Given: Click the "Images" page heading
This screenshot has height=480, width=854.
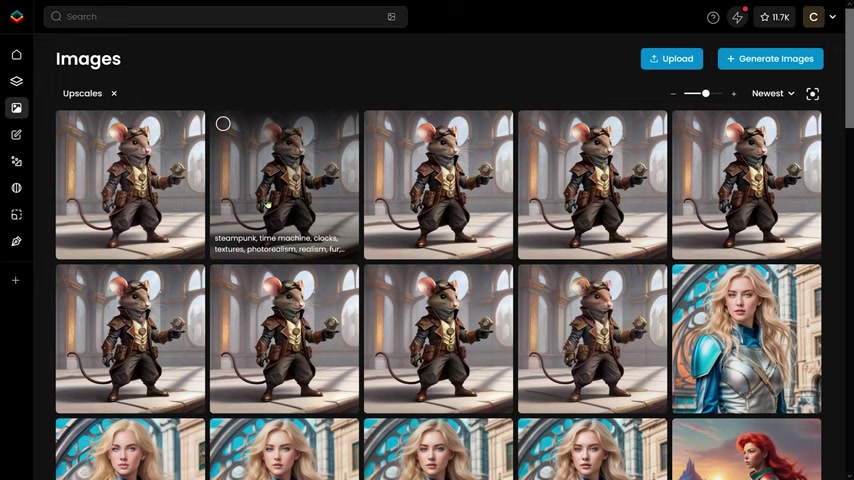Looking at the screenshot, I should 88,59.
